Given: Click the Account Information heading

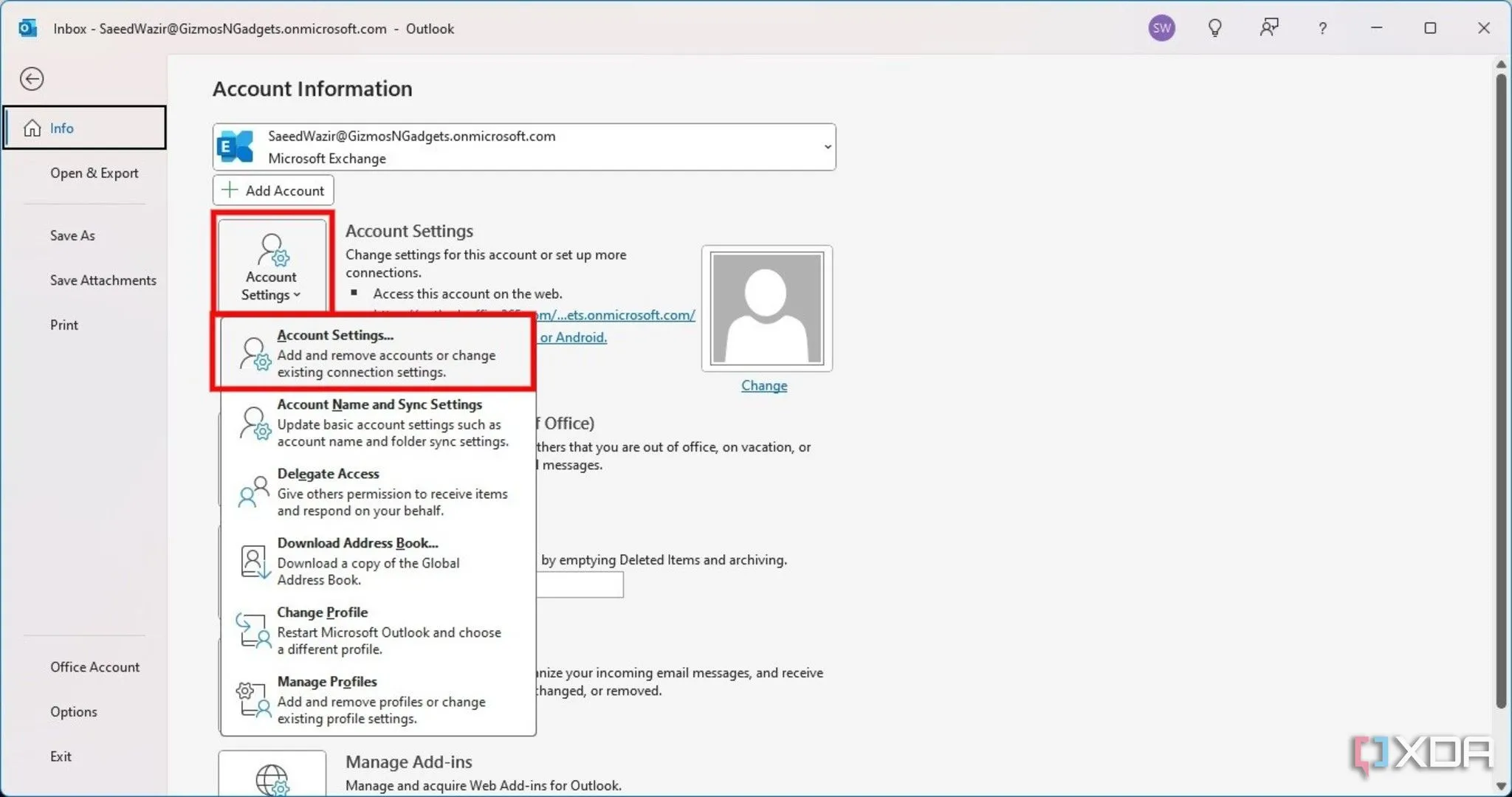Looking at the screenshot, I should [312, 89].
